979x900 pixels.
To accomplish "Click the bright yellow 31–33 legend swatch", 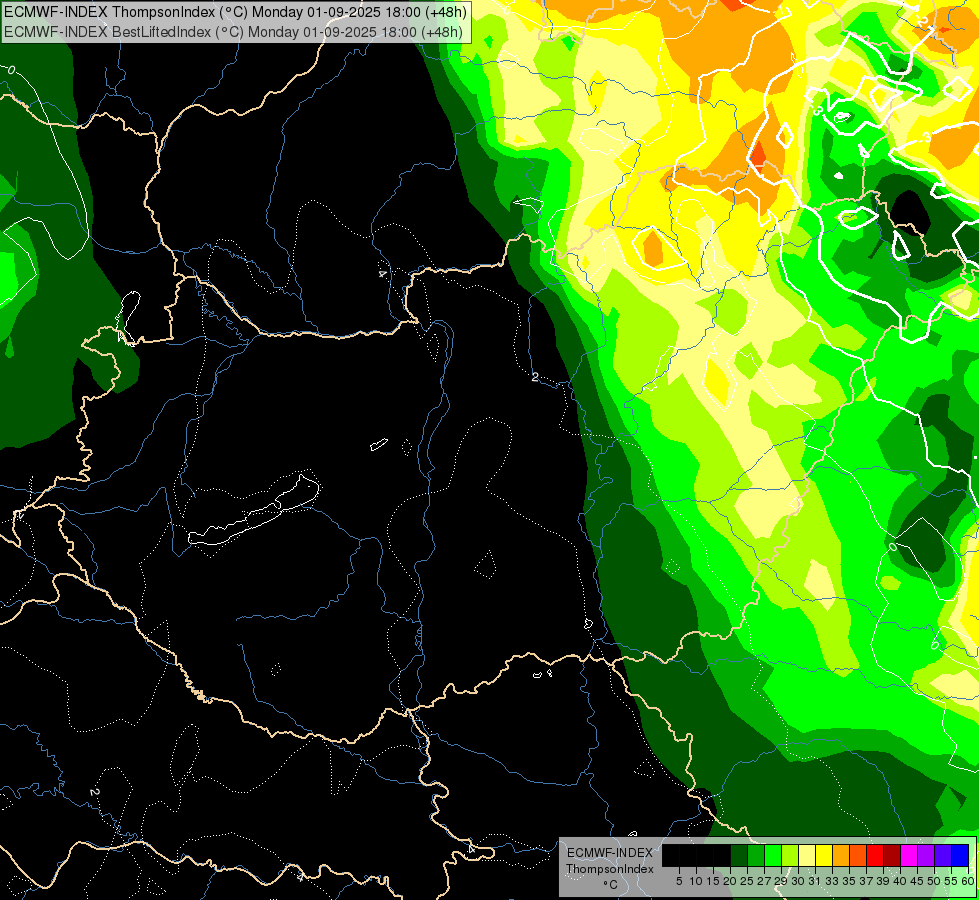I will [824, 855].
